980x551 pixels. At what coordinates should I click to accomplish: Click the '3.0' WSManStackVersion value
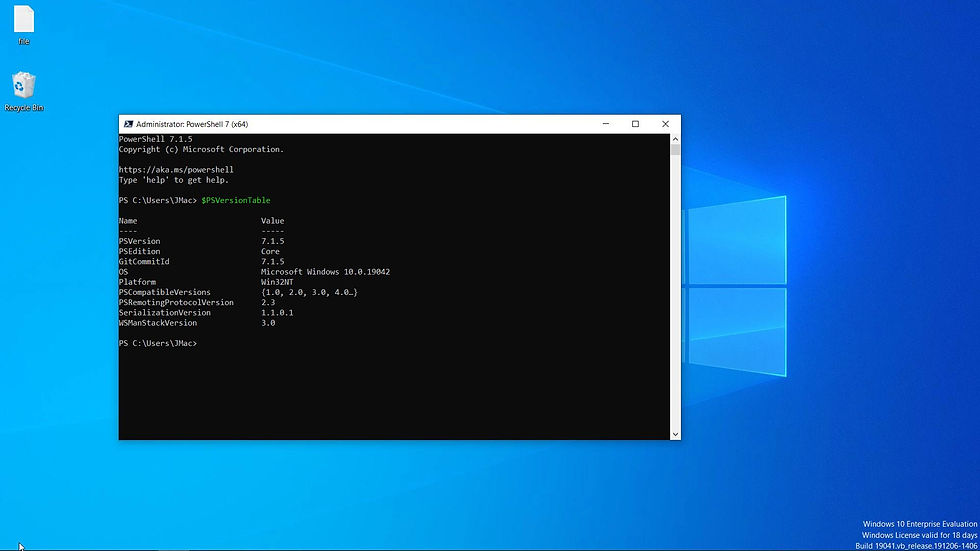268,323
